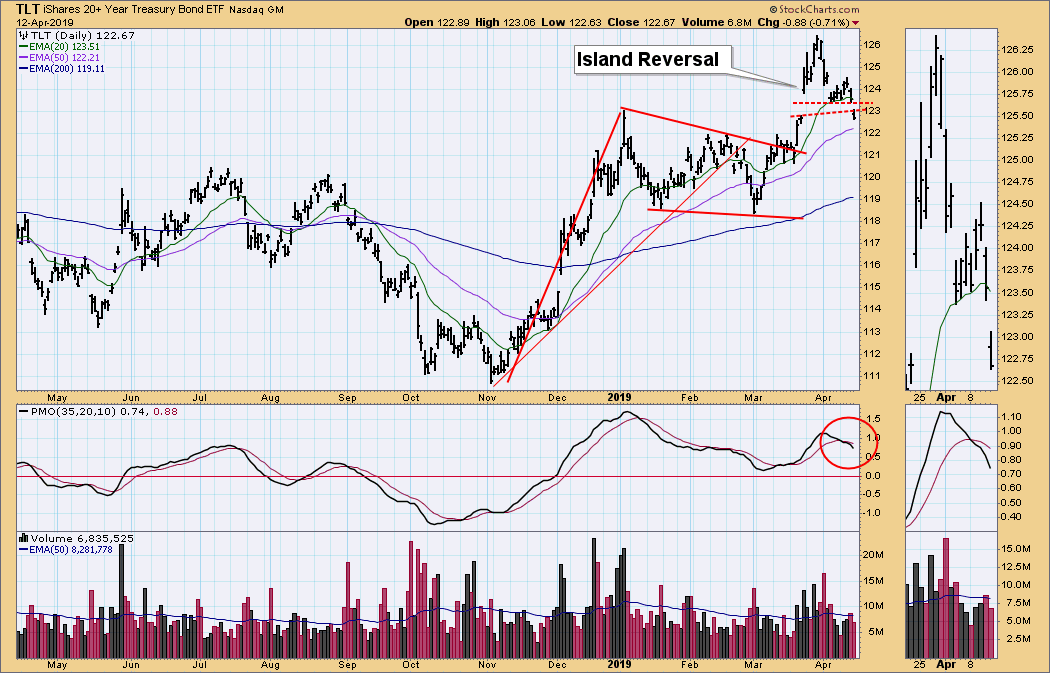Click the green EMA(20) 123.51 legend entry

pyautogui.click(x=60, y=47)
